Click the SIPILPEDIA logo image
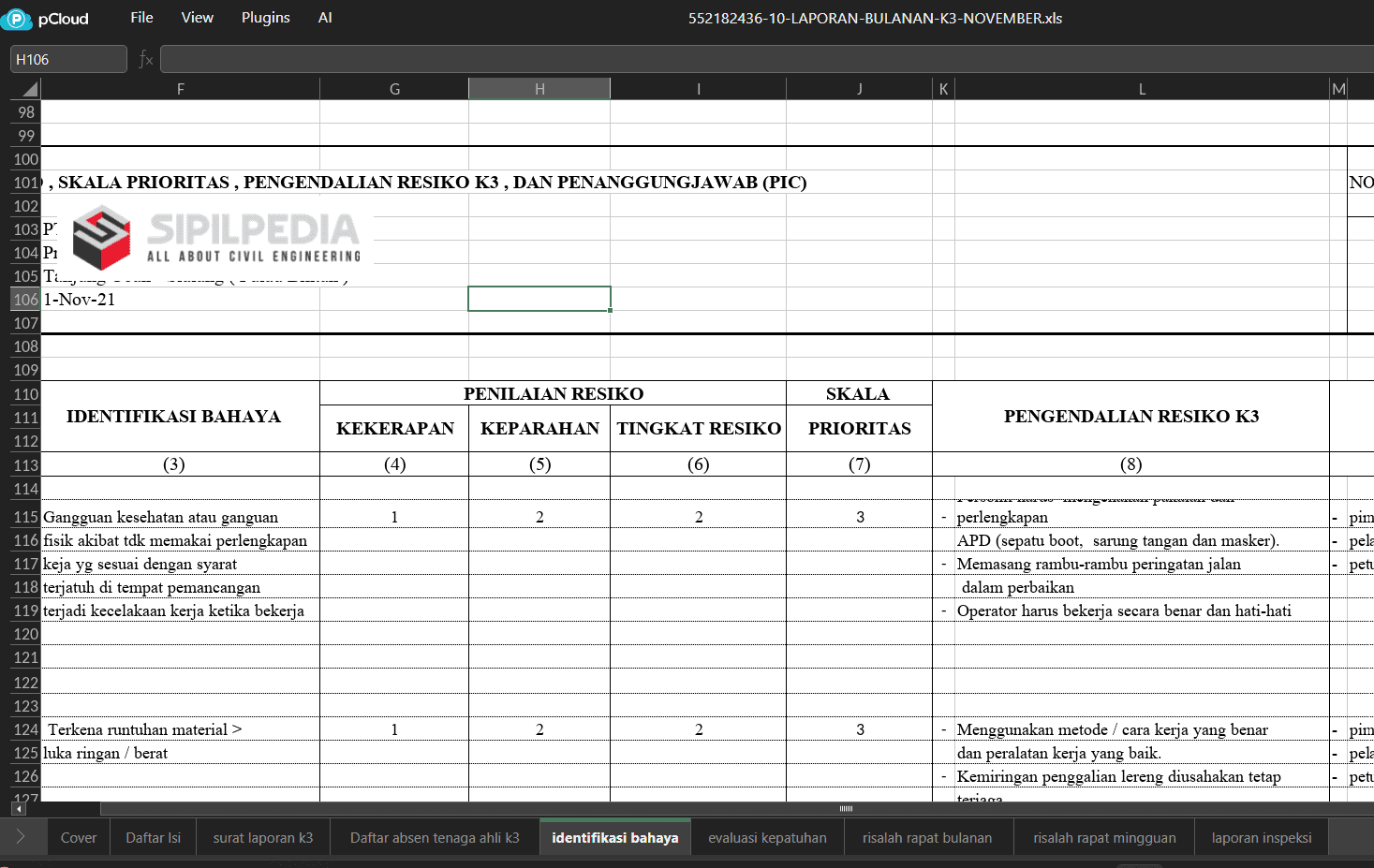 coord(217,238)
